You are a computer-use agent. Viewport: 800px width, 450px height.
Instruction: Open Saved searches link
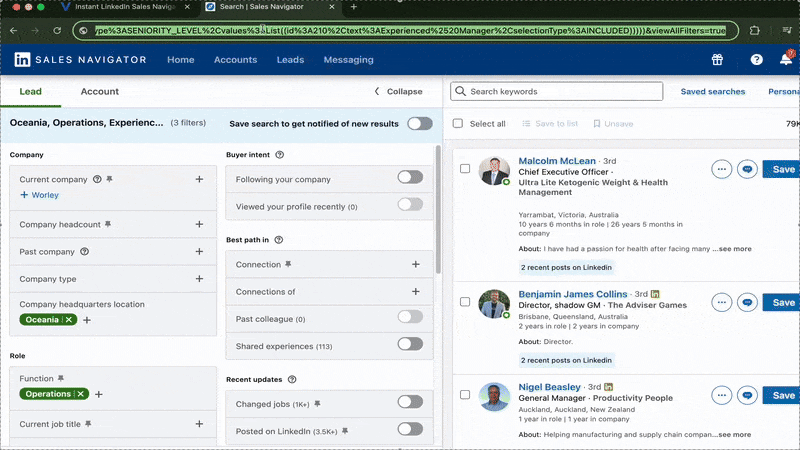tap(713, 91)
